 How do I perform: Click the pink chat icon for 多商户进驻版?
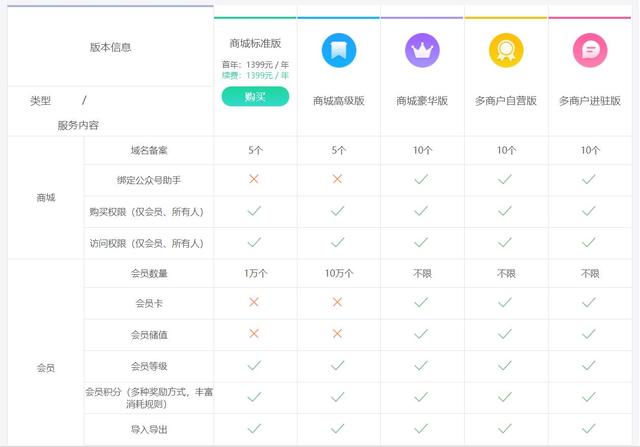[590, 50]
